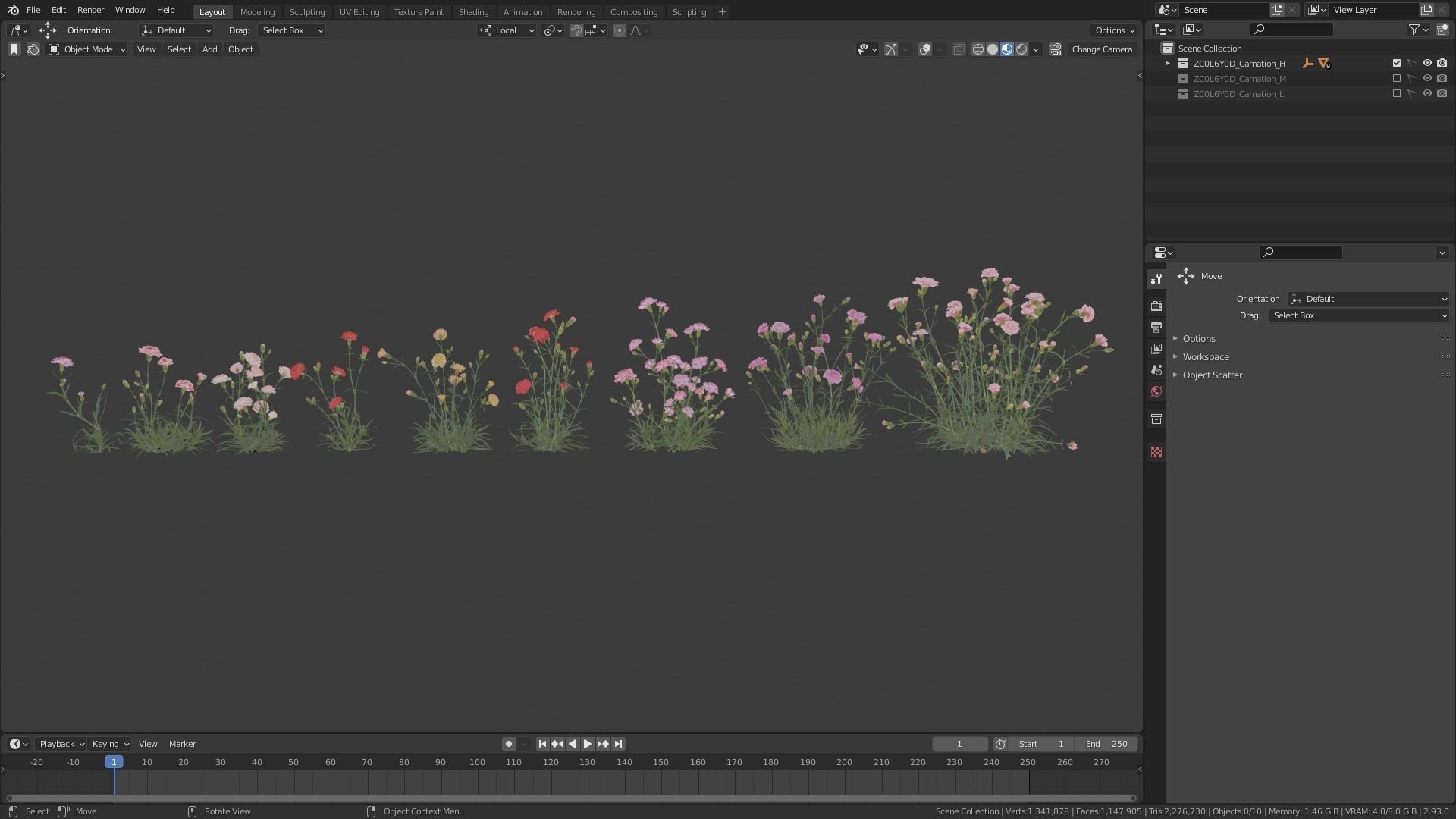Viewport: 1456px width, 819px height.
Task: Enable the Carnation_L collection checkbox
Action: [1397, 94]
